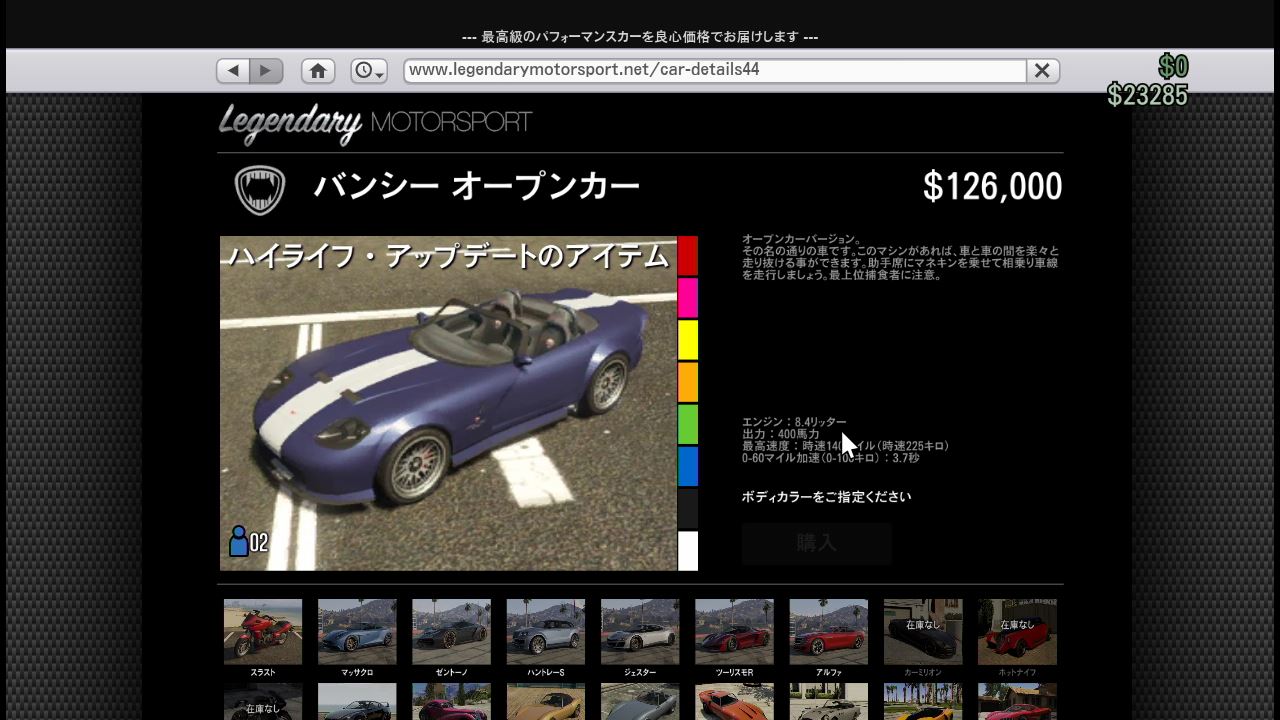Open the browser history clock dropdown
This screenshot has width=1280, height=720.
(369, 71)
